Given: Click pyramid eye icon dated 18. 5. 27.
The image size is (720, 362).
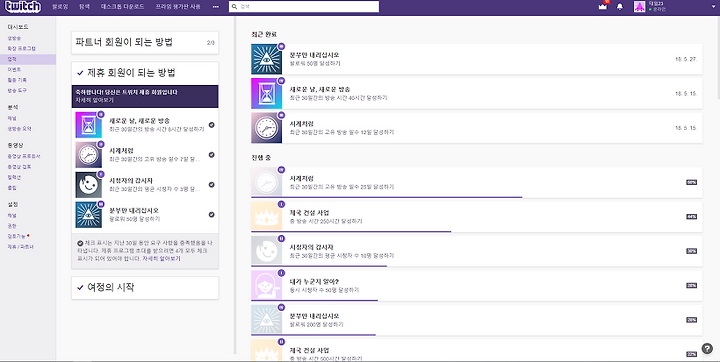Looking at the screenshot, I should click(x=266, y=59).
